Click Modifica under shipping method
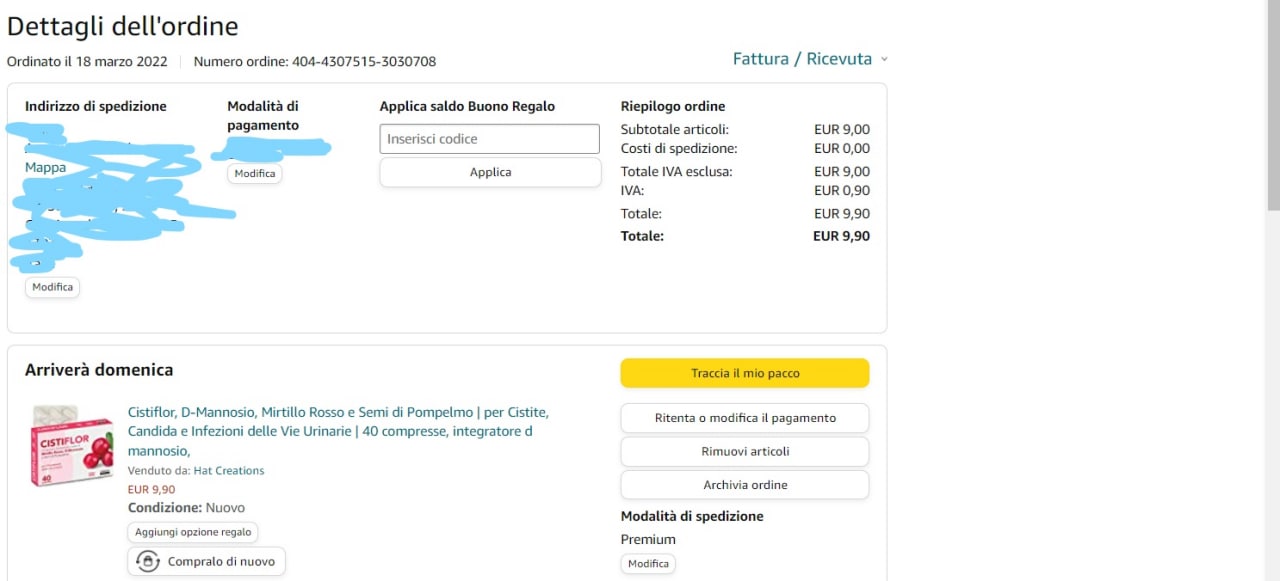Image resolution: width=1280 pixels, height=581 pixels. click(x=648, y=564)
